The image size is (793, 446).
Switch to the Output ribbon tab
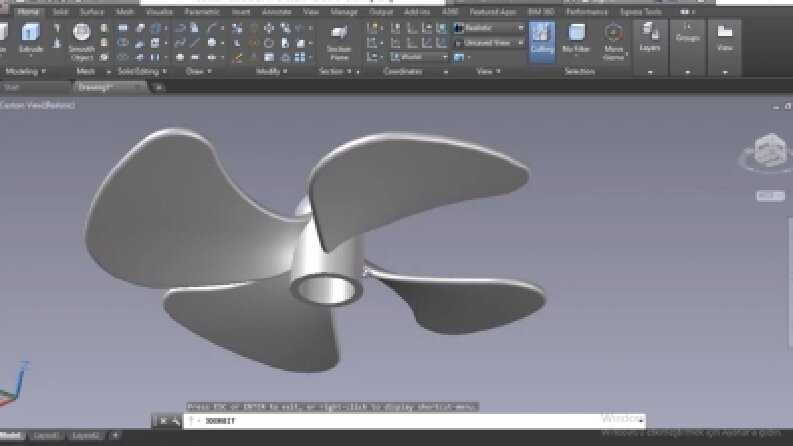(381, 12)
